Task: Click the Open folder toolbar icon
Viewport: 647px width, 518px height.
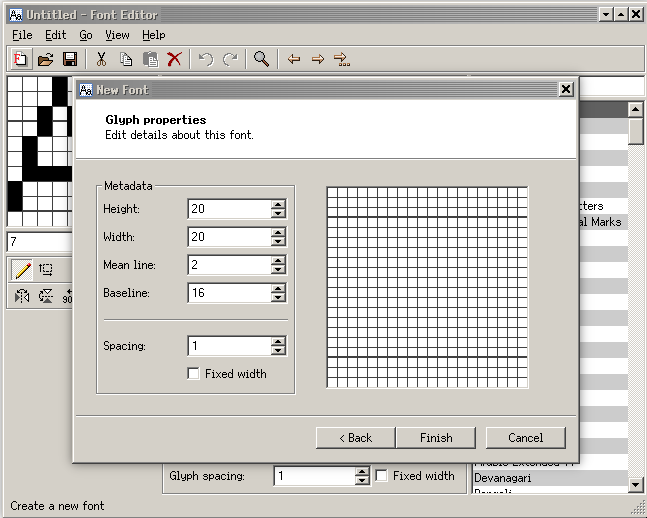Action: tap(45, 60)
